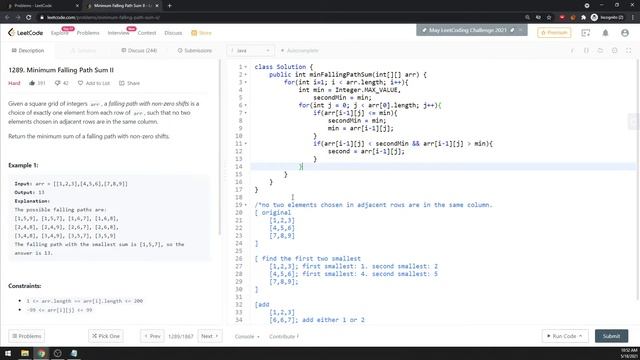Go to the Prev problem
The height and width of the screenshot is (360, 640).
click(152, 336)
